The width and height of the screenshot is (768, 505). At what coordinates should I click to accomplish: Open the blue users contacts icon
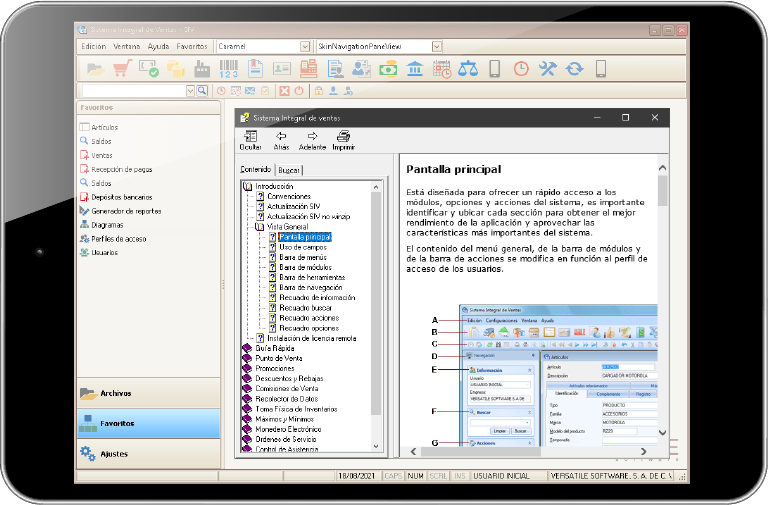361,69
